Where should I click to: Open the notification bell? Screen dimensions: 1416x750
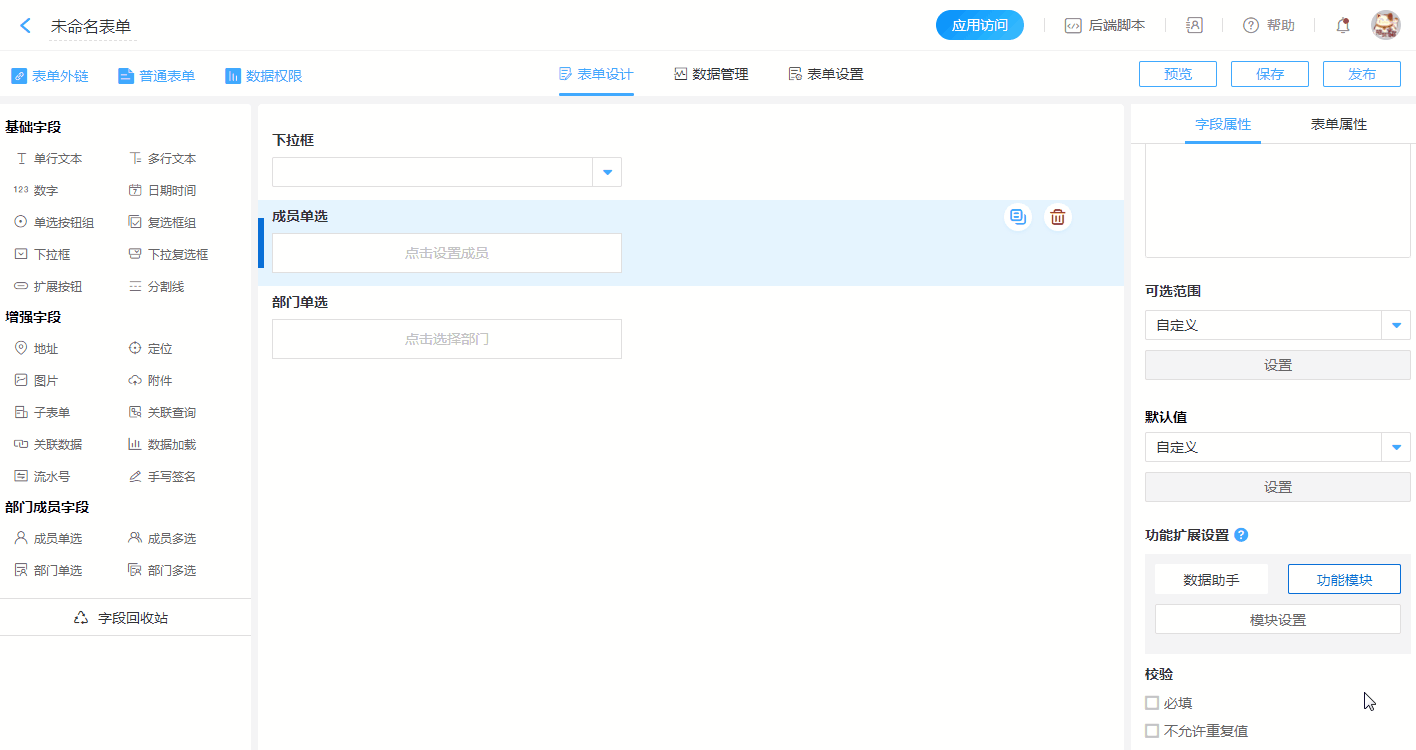pos(1343,26)
